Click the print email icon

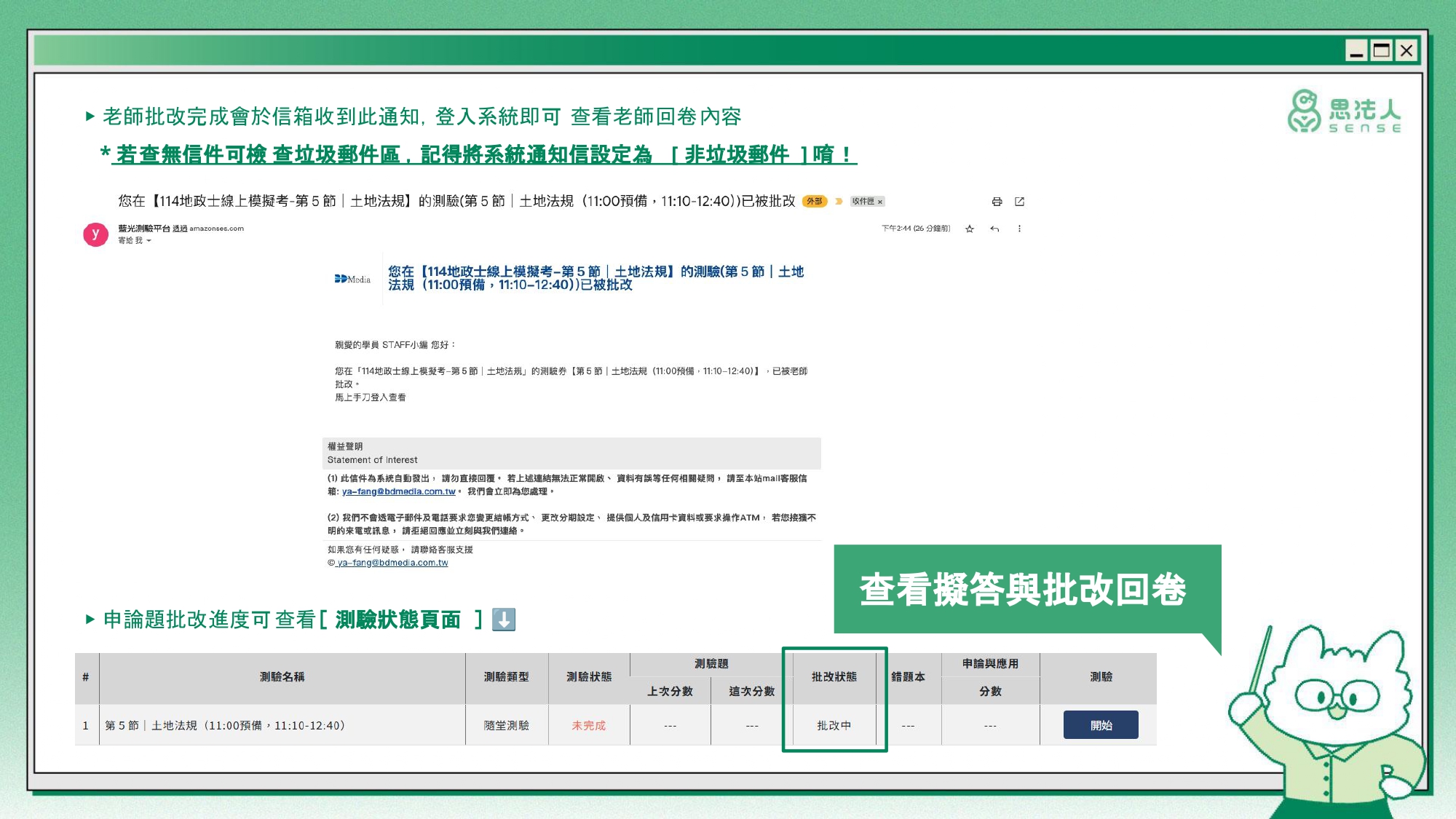[x=997, y=202]
